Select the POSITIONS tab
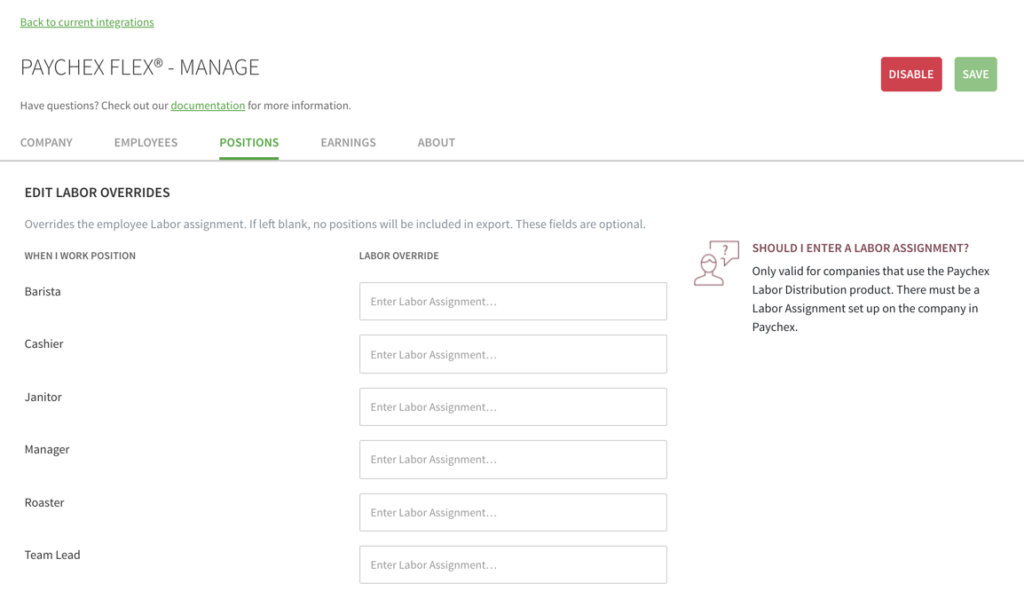The width and height of the screenshot is (1024, 615). click(248, 142)
